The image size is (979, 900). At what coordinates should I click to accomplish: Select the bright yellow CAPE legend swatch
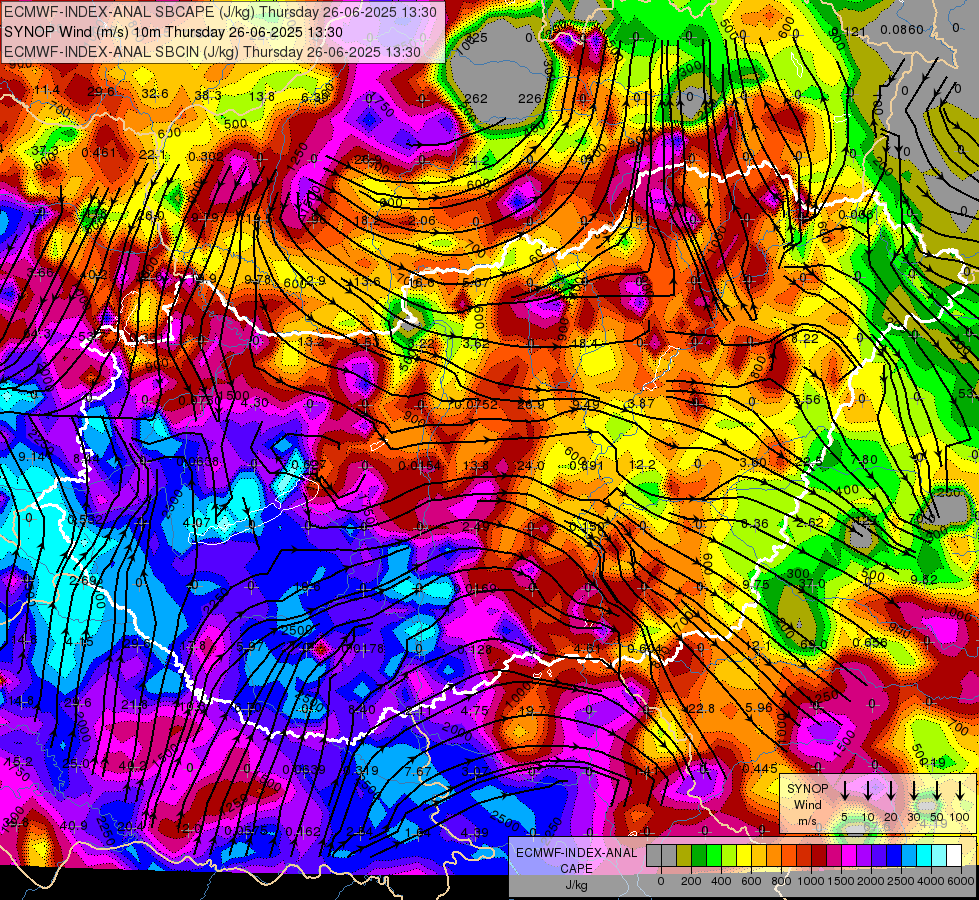[x=744, y=856]
